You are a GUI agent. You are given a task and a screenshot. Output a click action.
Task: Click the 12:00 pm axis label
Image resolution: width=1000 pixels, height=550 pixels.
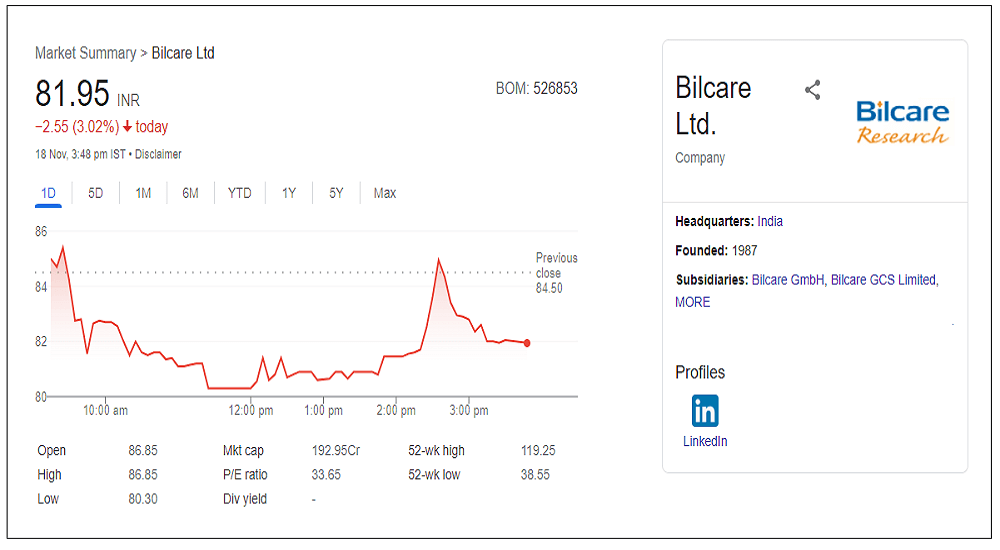pos(251,410)
